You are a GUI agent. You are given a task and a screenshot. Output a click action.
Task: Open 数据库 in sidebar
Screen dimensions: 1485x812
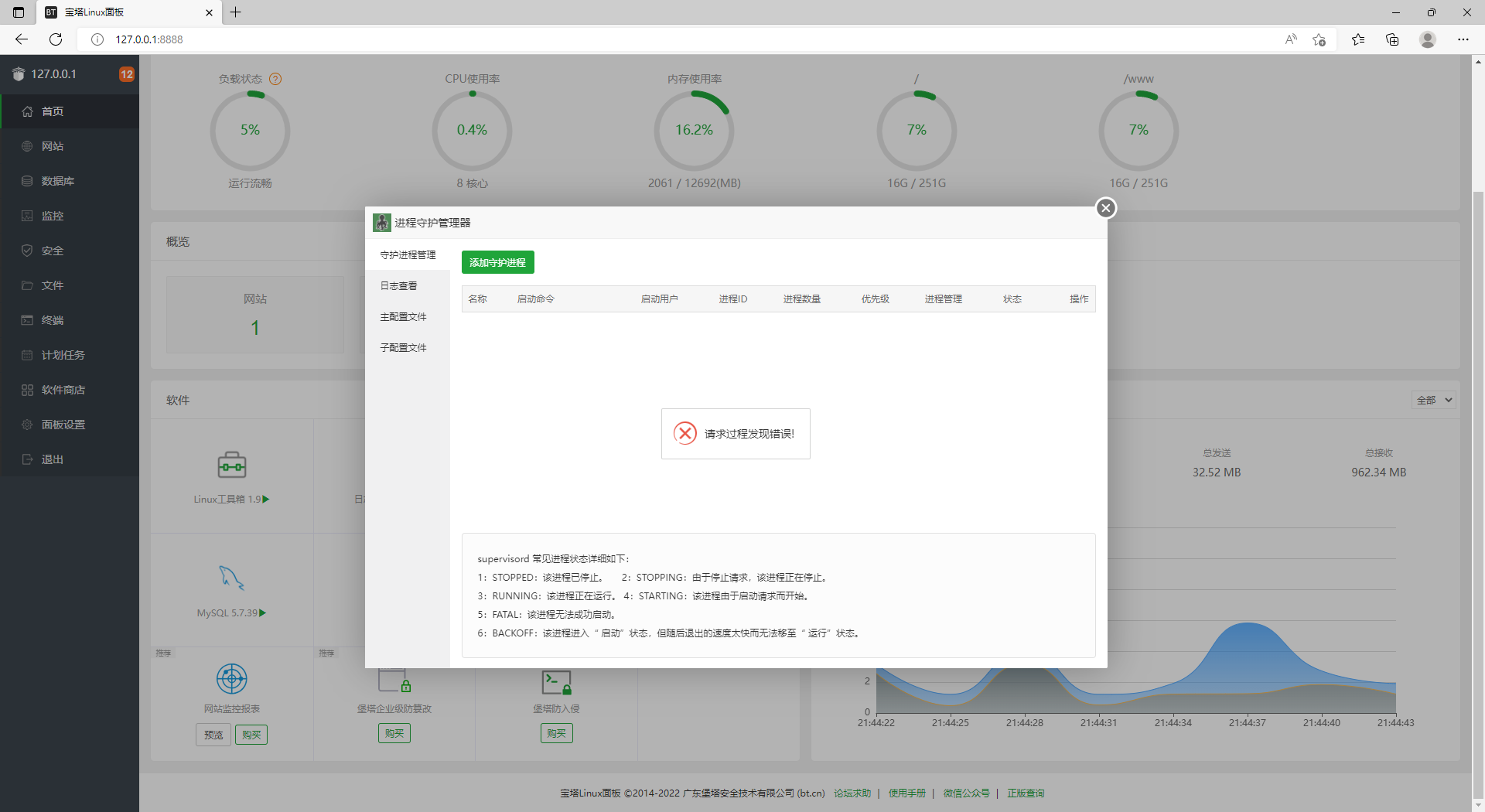70,181
